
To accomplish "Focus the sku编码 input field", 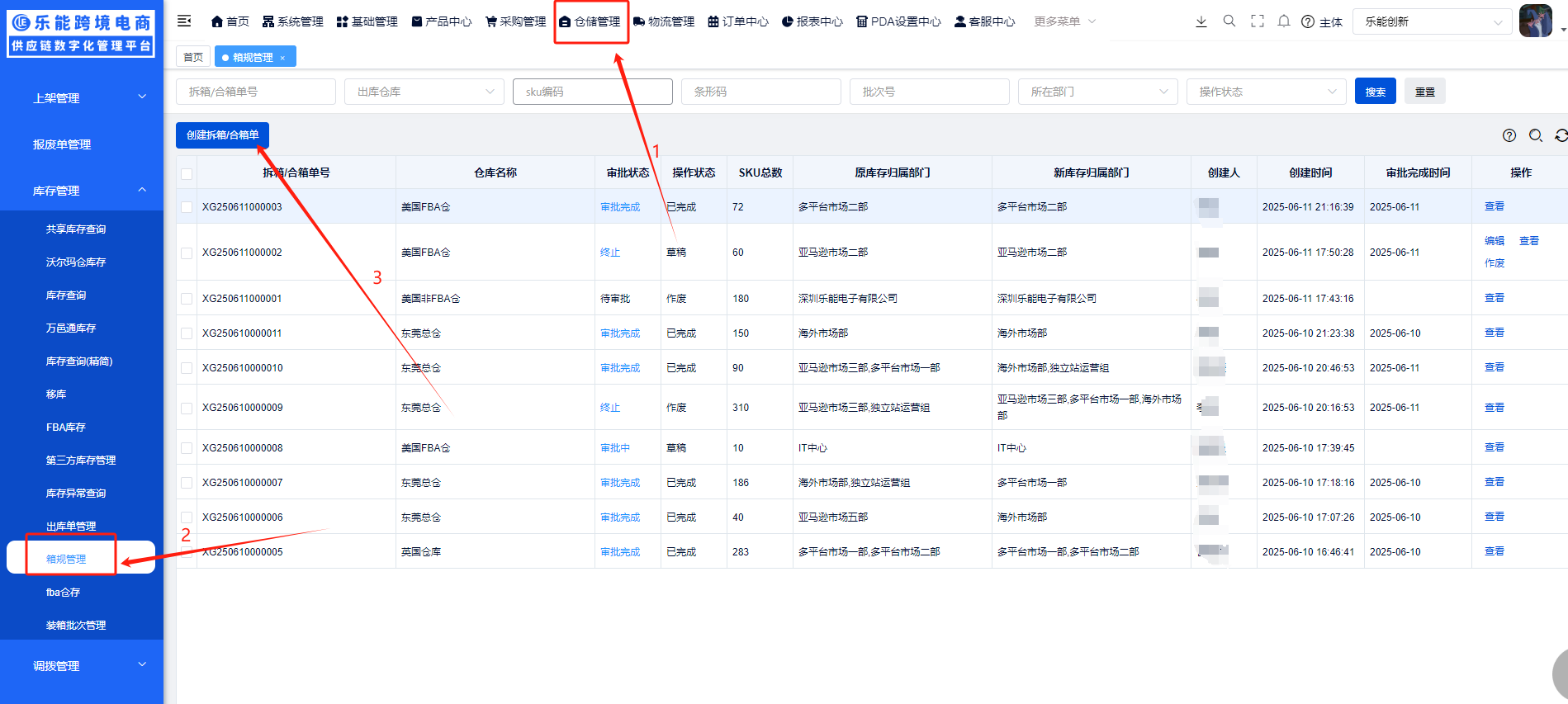I will pos(593,92).
